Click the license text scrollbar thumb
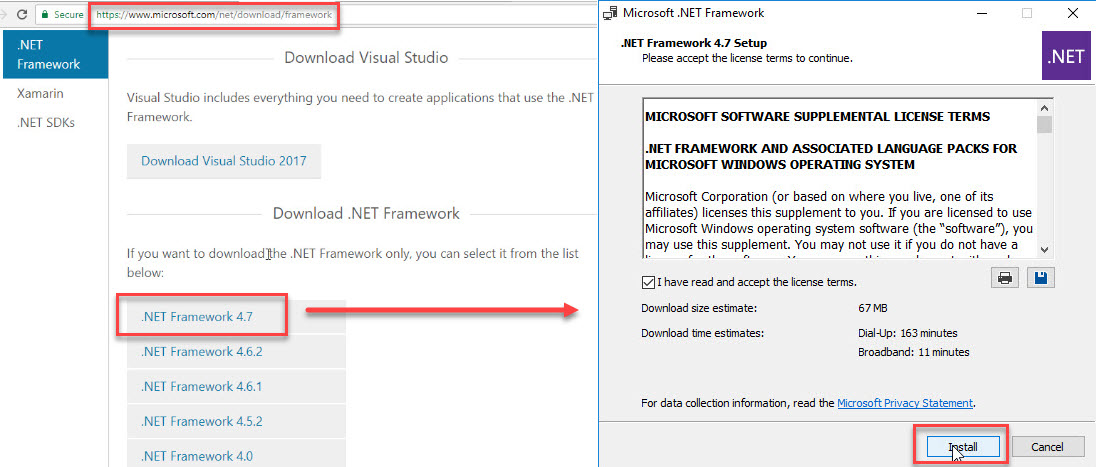This screenshot has width=1096, height=467. click(1044, 125)
